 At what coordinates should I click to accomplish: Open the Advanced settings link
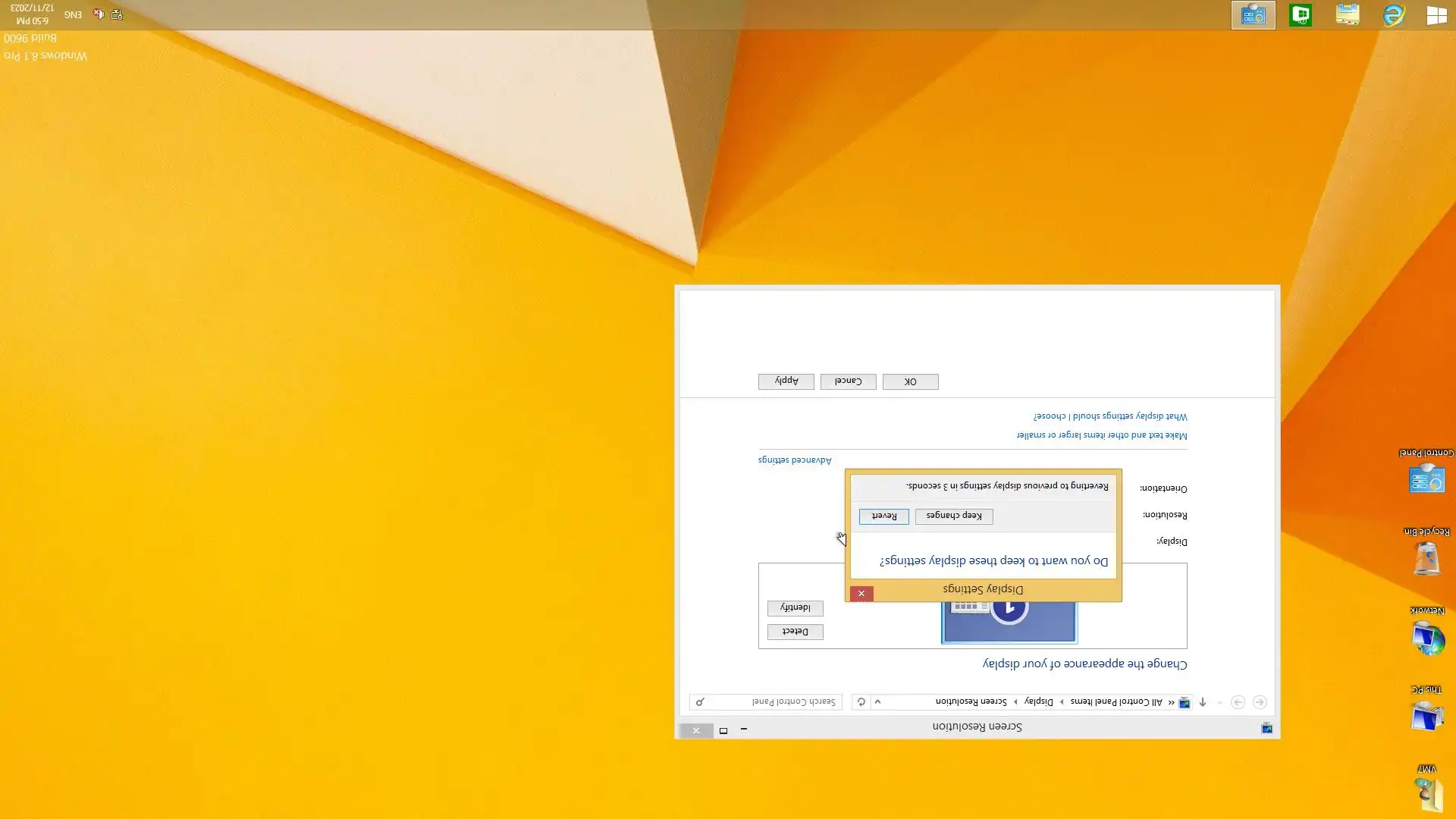point(795,460)
